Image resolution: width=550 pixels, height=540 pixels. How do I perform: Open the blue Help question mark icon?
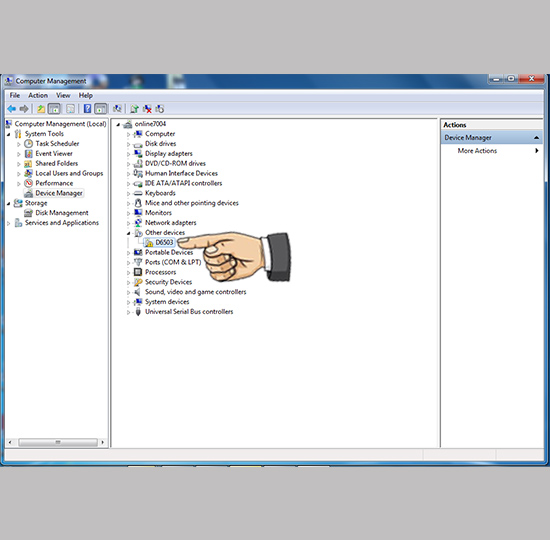[x=87, y=109]
